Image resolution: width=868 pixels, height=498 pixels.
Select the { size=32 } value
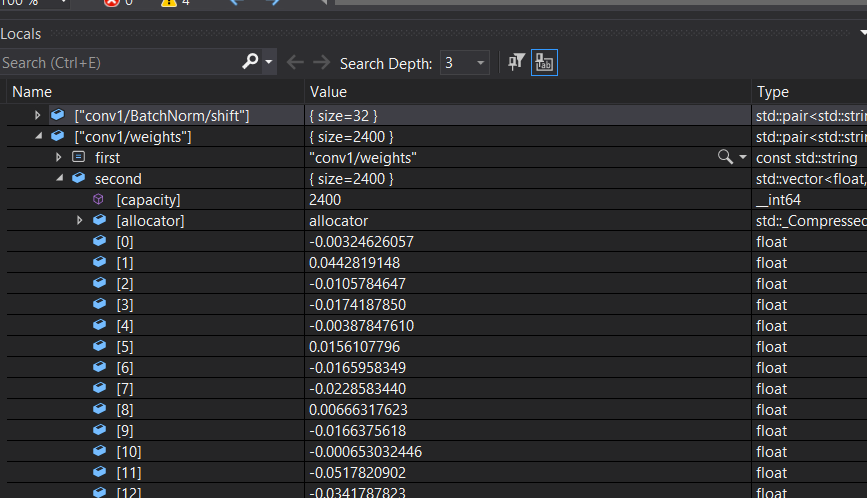click(343, 116)
